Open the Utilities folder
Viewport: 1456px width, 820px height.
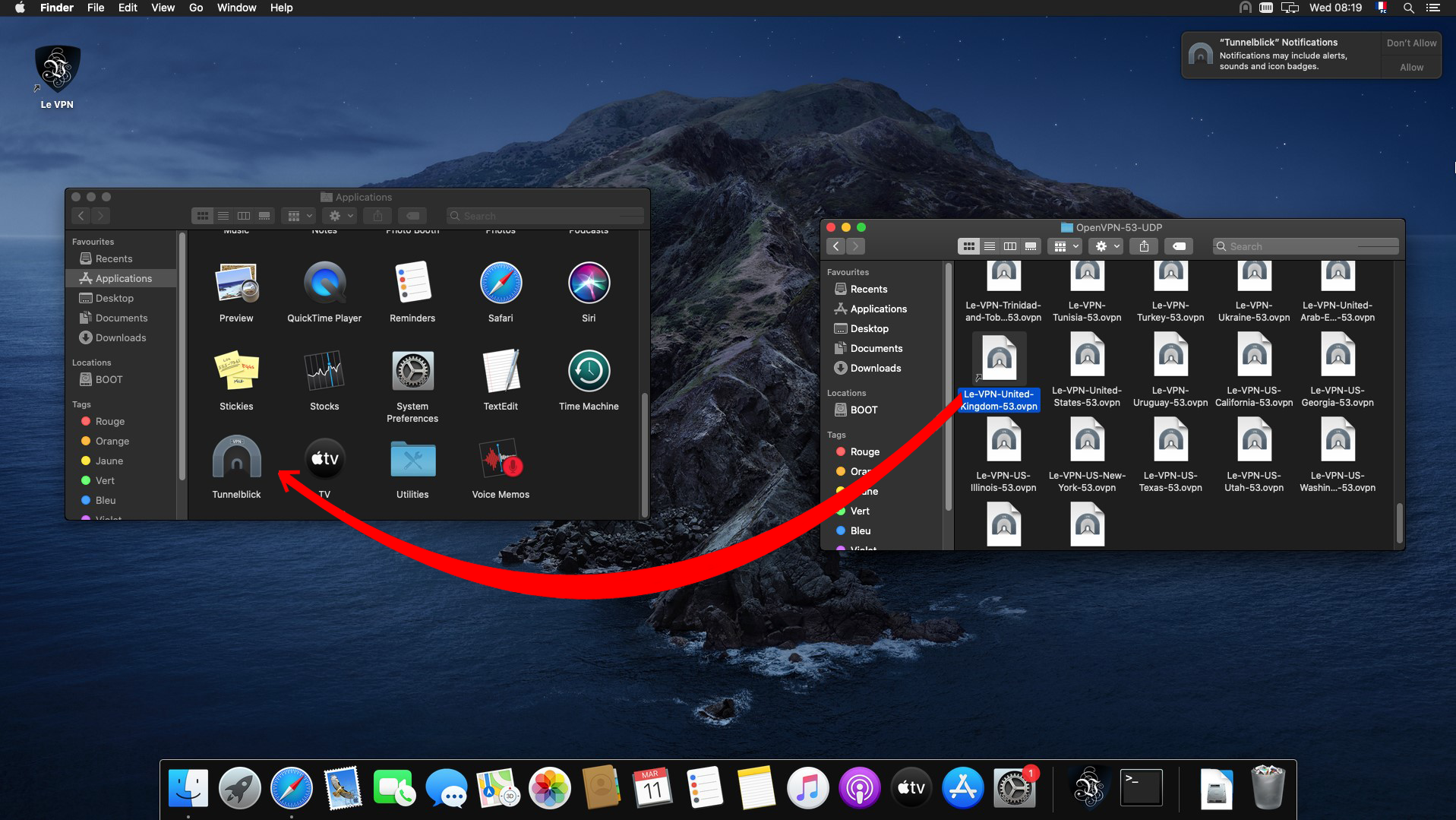coord(412,460)
